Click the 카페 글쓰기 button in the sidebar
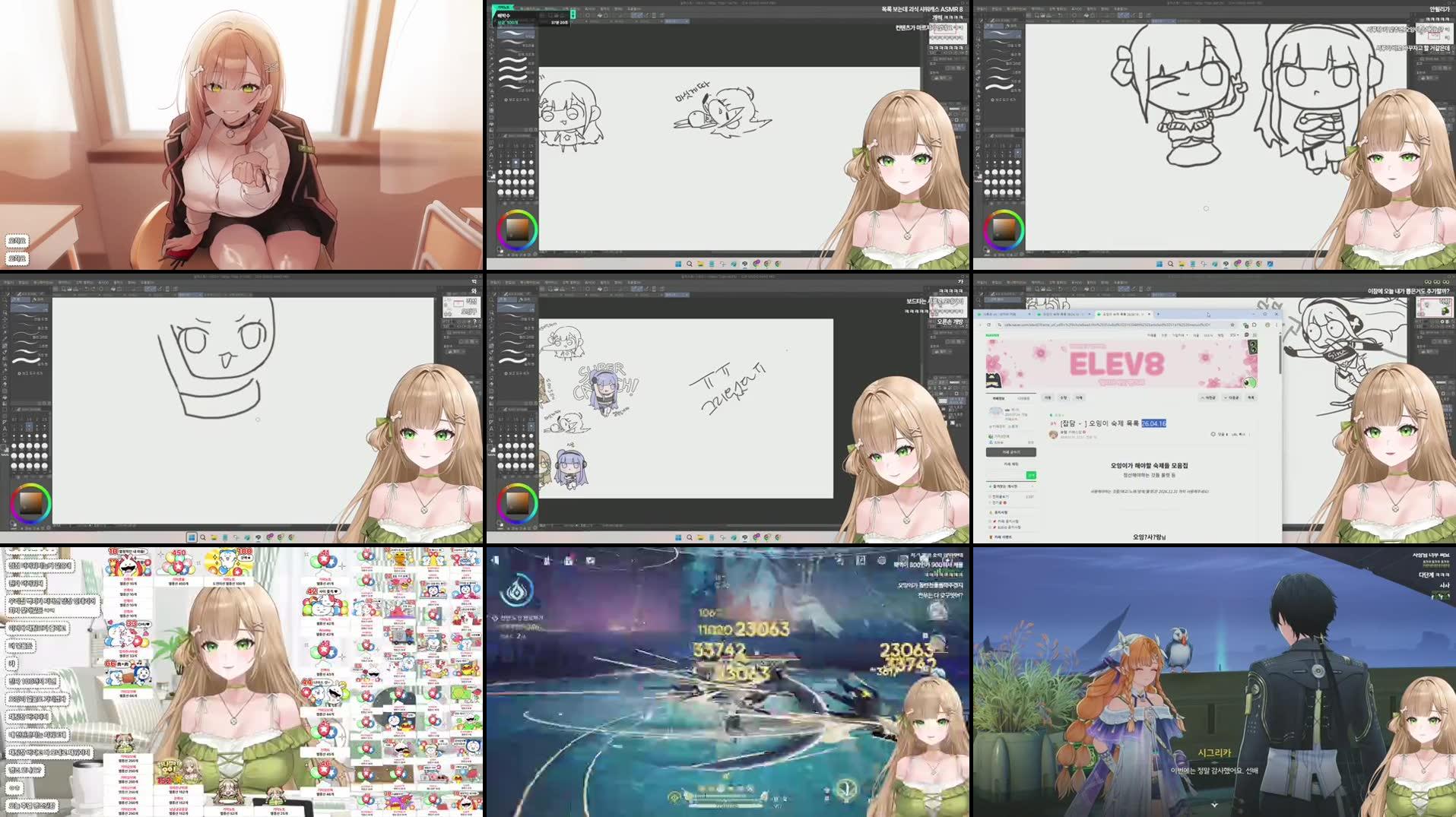The width and height of the screenshot is (1456, 817). click(1010, 451)
